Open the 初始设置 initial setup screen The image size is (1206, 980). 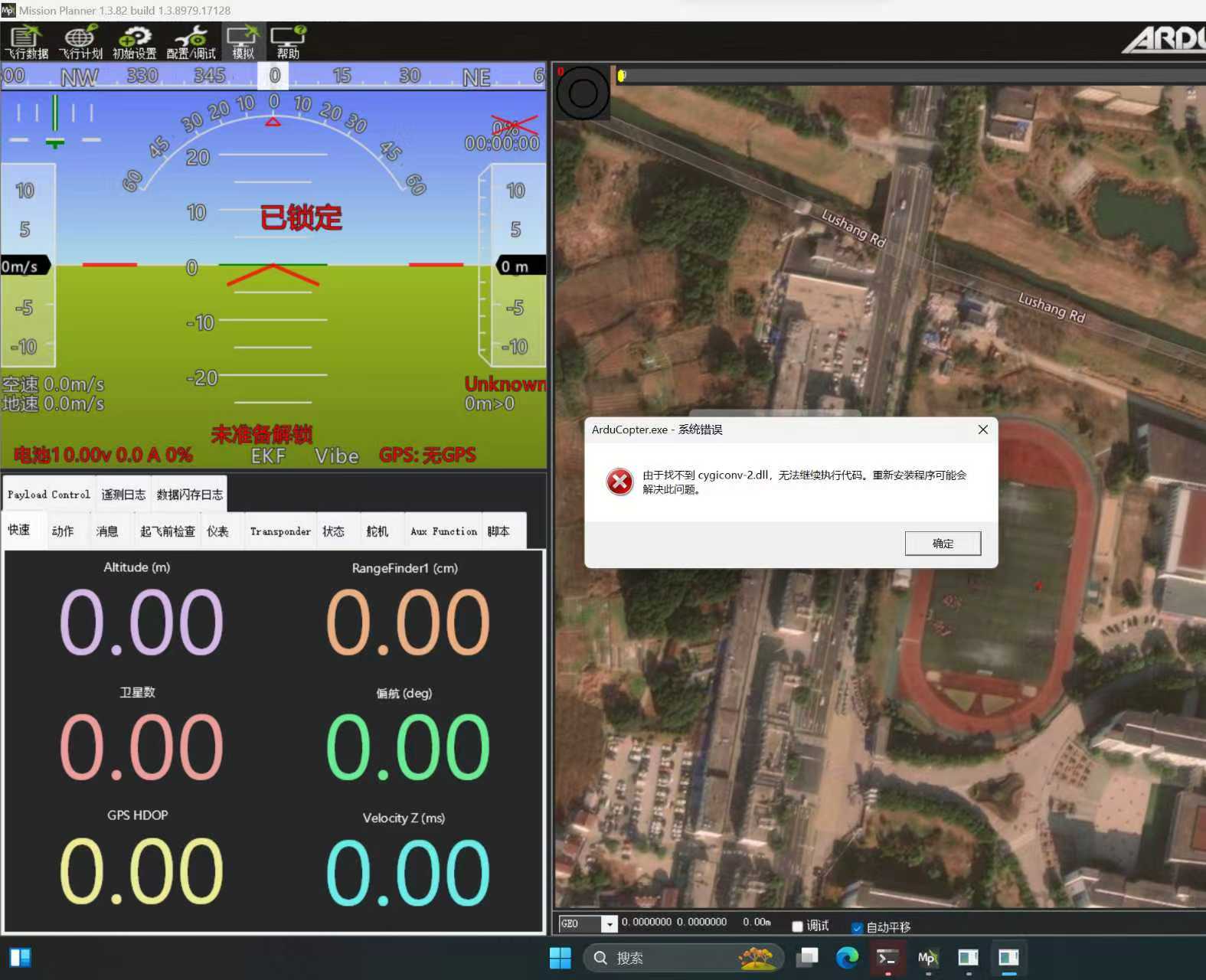coord(135,42)
